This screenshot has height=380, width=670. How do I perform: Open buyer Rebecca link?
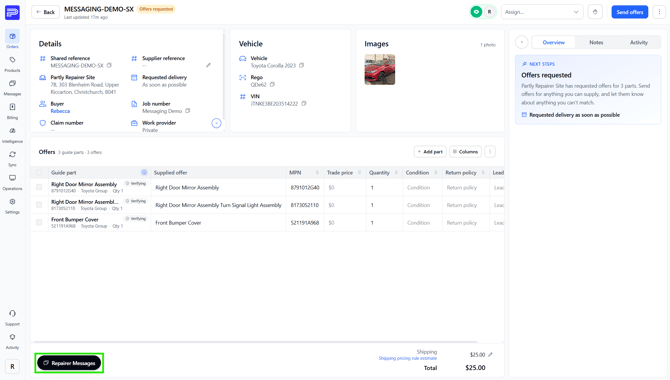click(60, 111)
